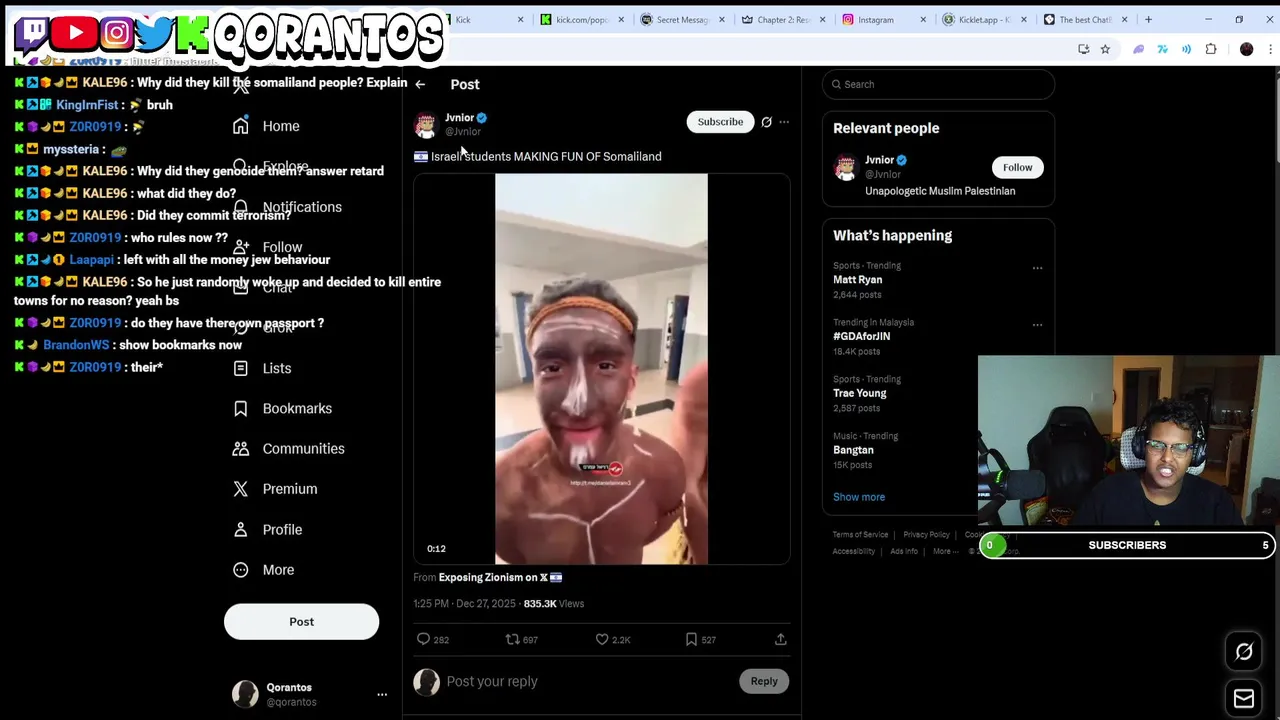This screenshot has height=720, width=1280.
Task: Open a new browser tab with plus
Action: coord(1148,19)
